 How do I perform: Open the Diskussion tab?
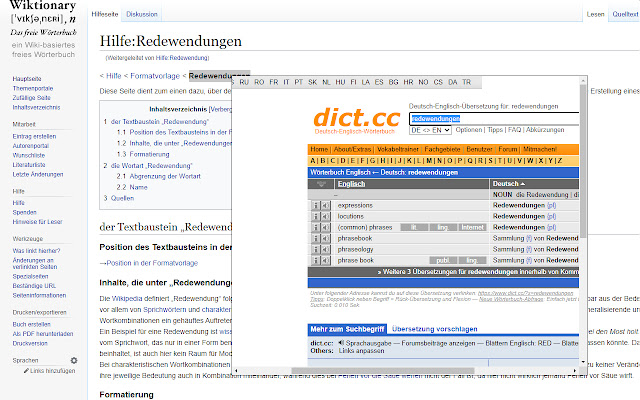coord(142,14)
